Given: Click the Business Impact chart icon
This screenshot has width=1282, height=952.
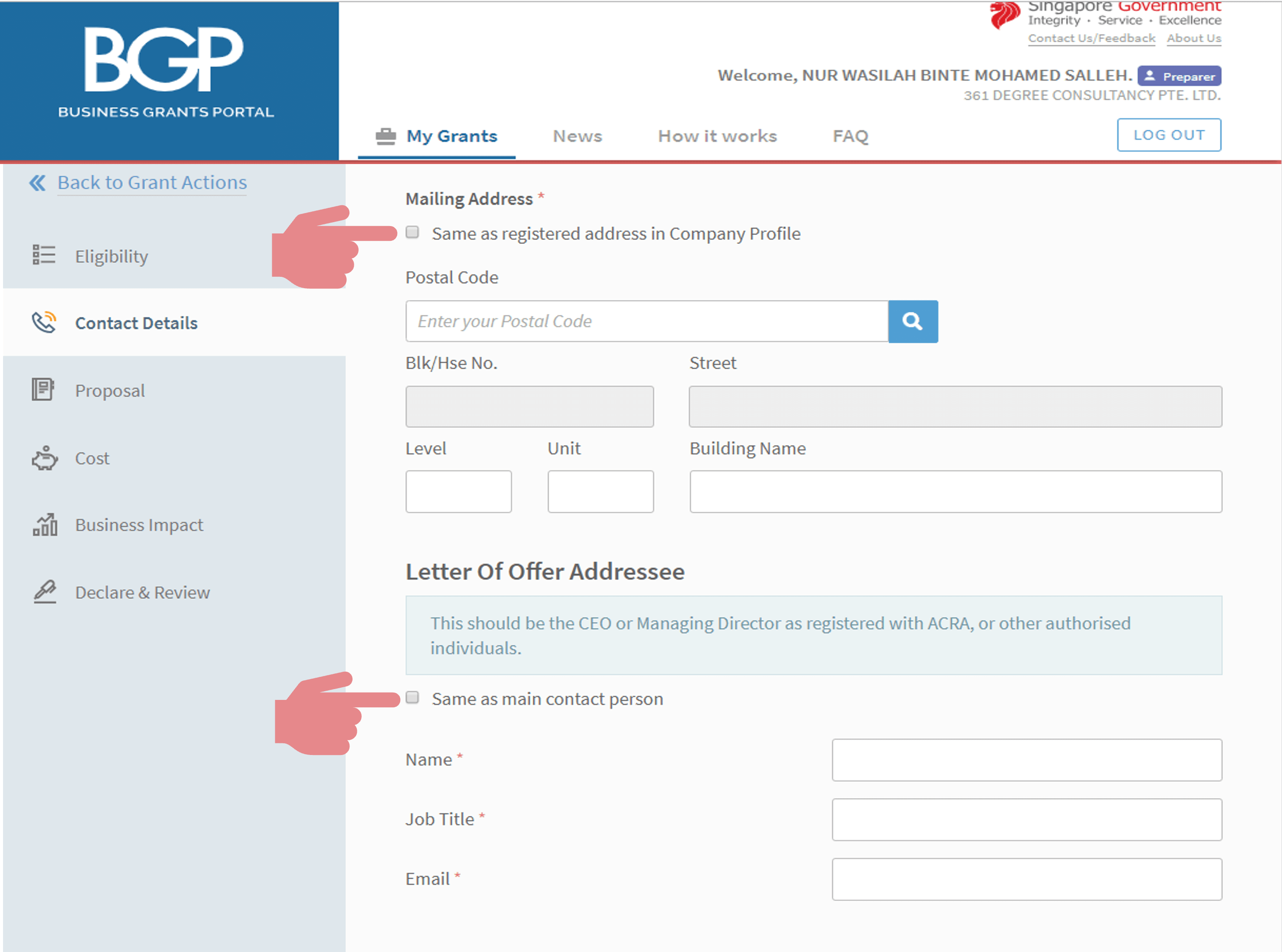Looking at the screenshot, I should 44,525.
